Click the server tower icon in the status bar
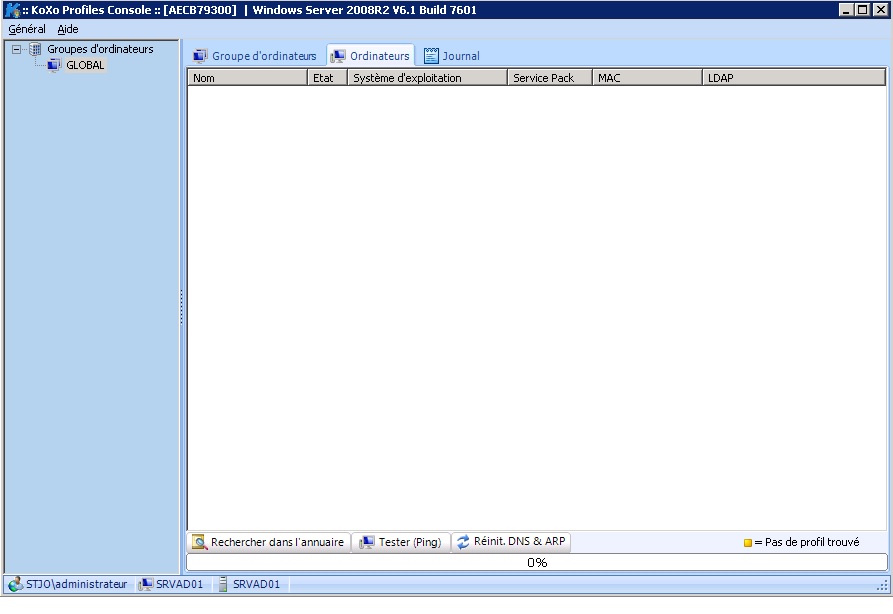This screenshot has height=614, width=893. pyautogui.click(x=223, y=584)
